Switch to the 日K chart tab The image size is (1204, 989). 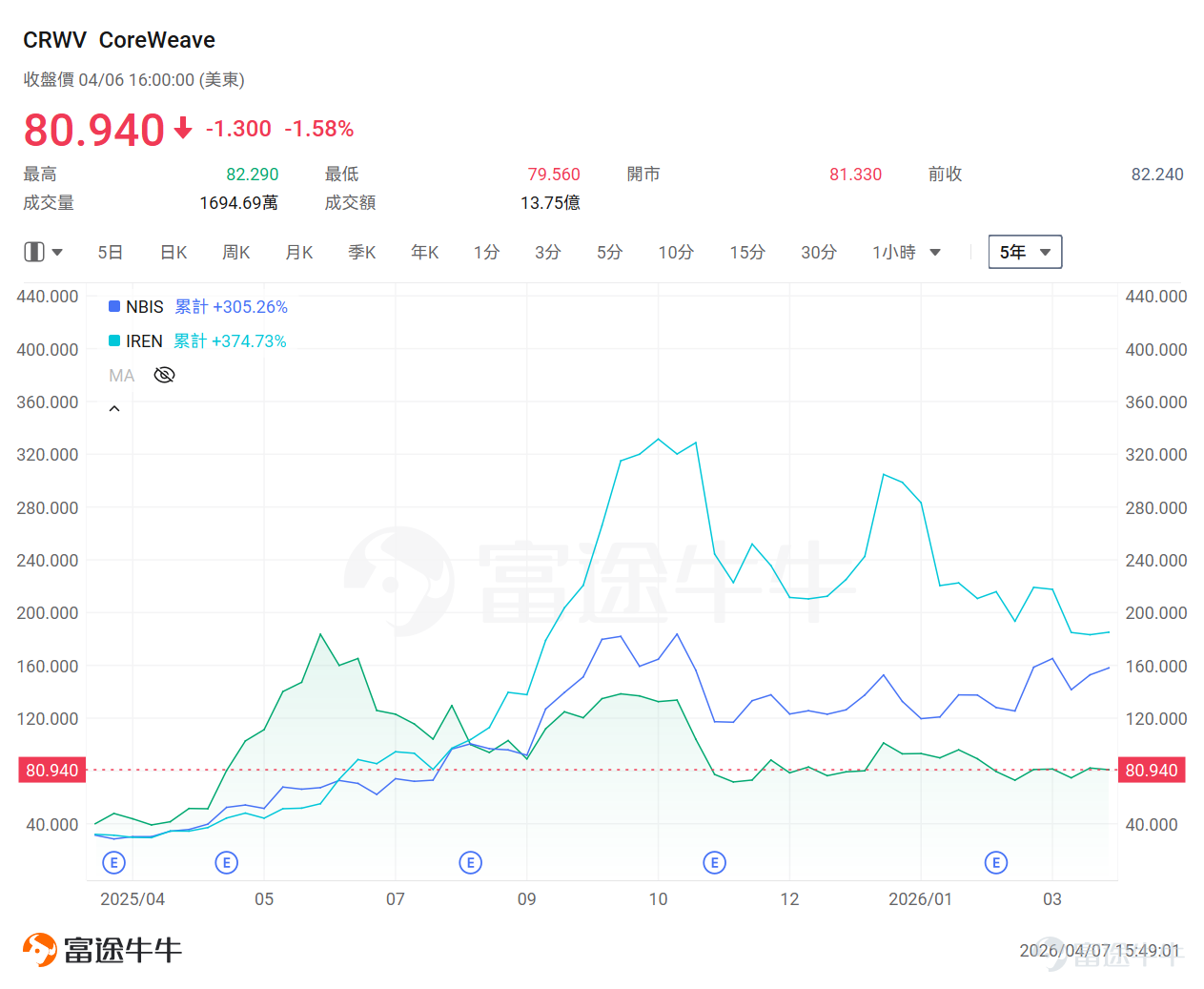click(173, 253)
